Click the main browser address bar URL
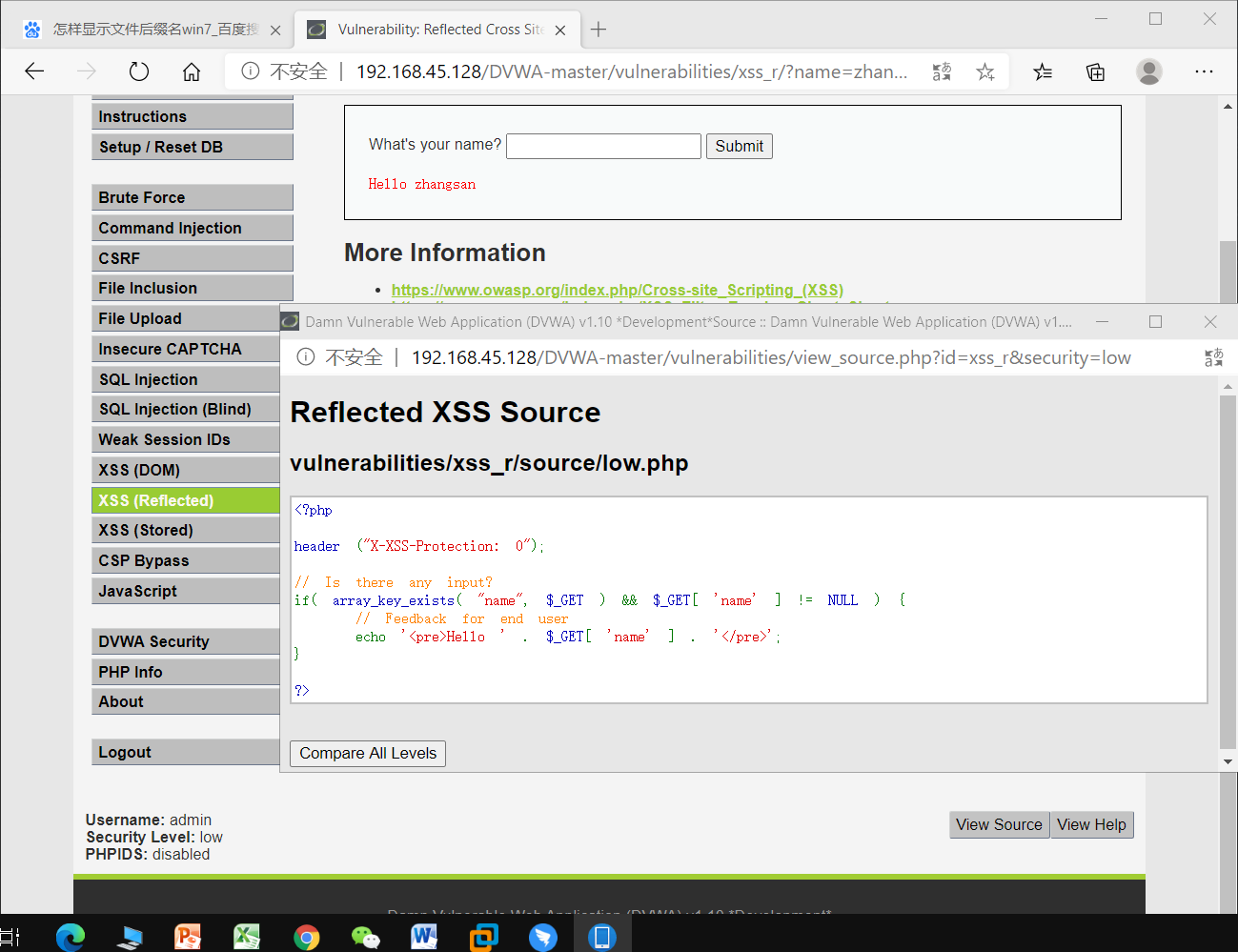The image size is (1238, 952). coord(632,71)
